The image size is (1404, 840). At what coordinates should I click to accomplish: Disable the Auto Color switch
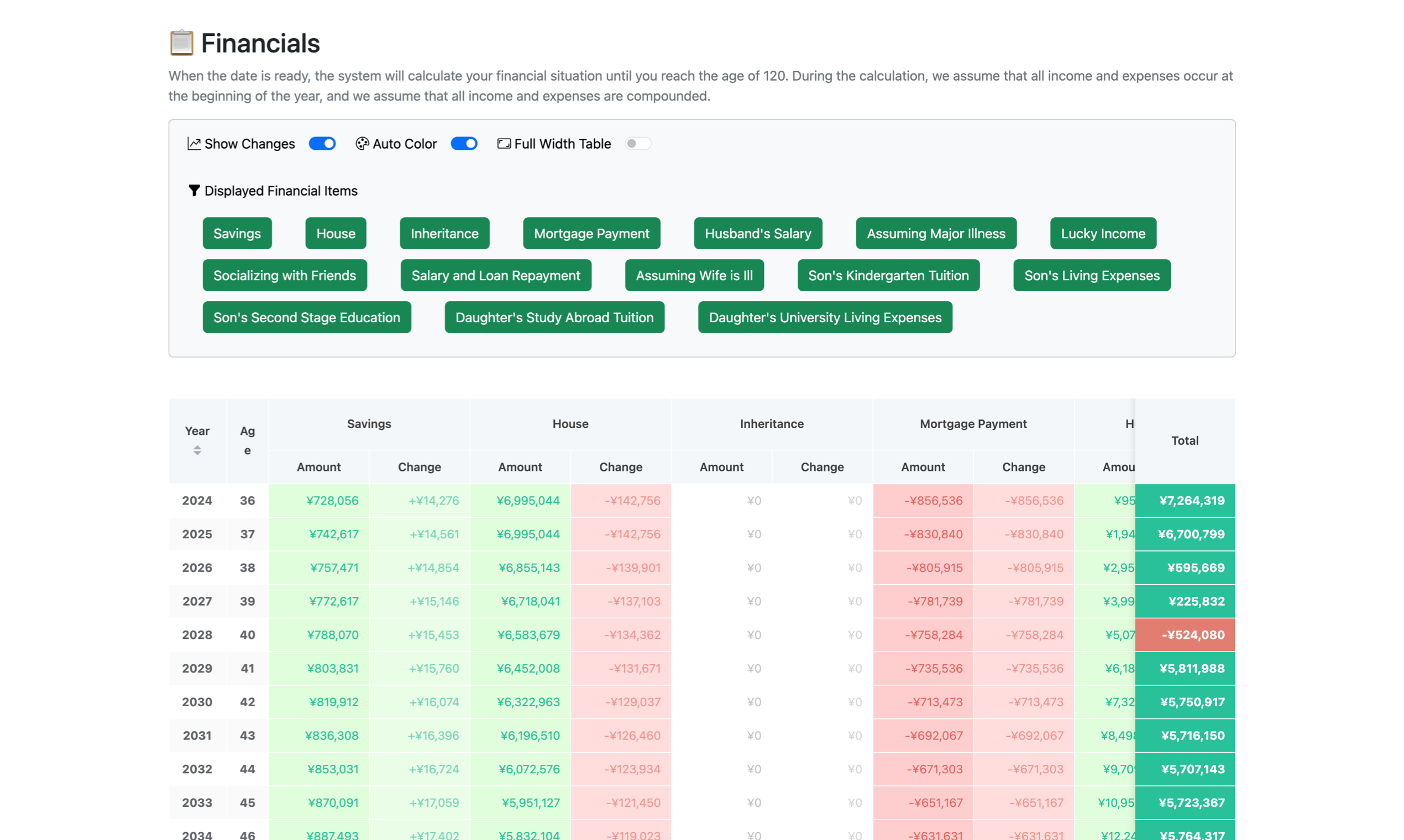[x=464, y=144]
